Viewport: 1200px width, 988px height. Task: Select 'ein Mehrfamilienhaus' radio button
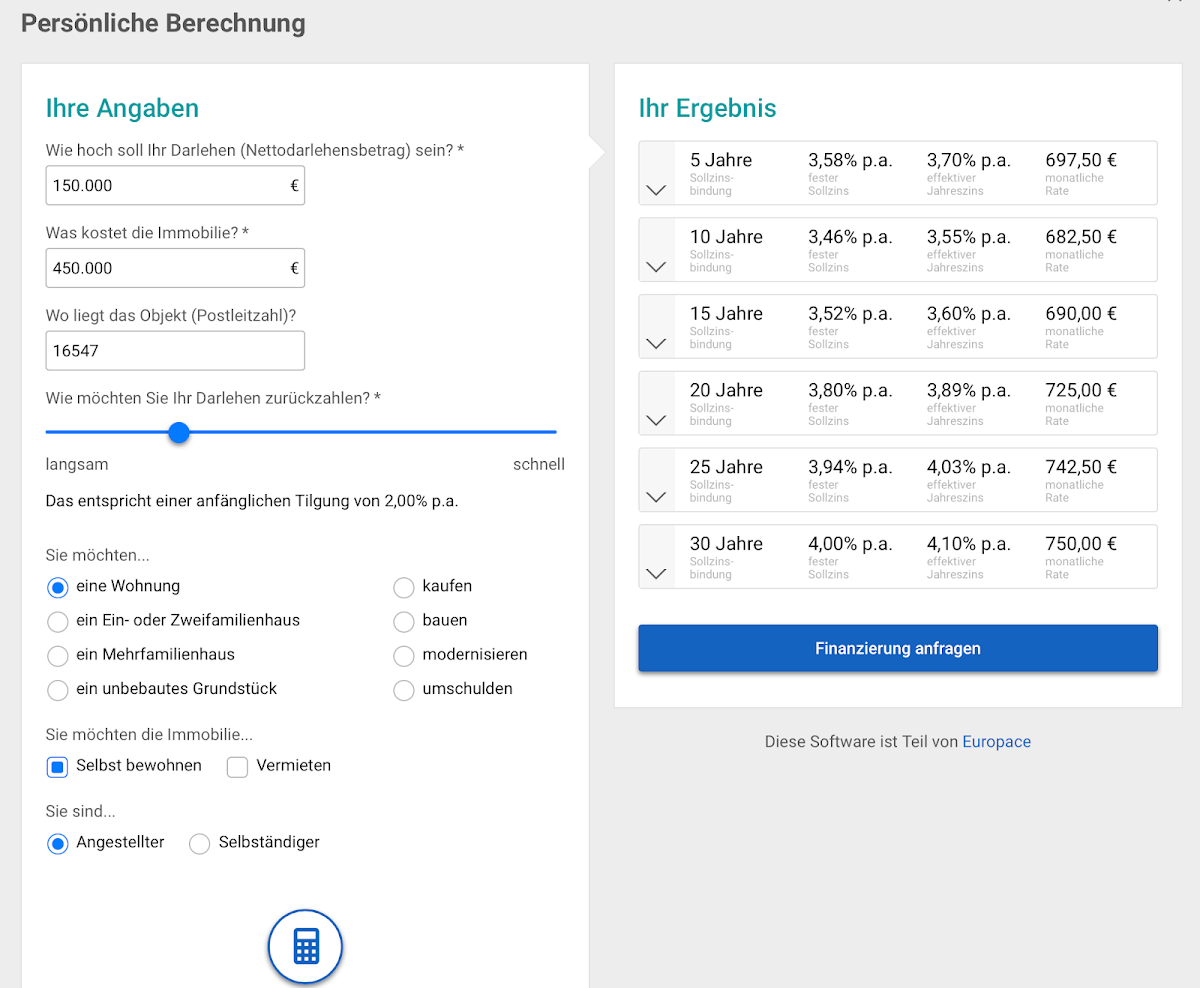click(58, 655)
